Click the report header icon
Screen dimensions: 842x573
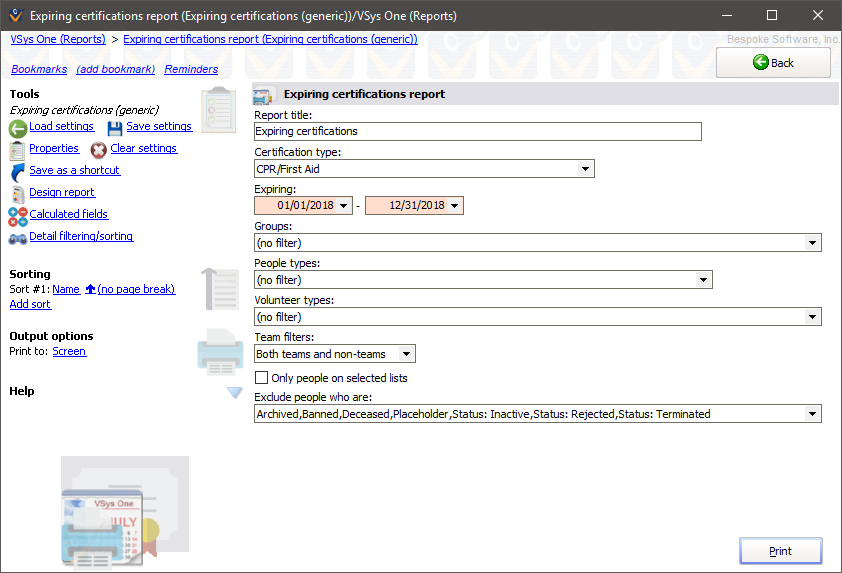click(x=263, y=95)
